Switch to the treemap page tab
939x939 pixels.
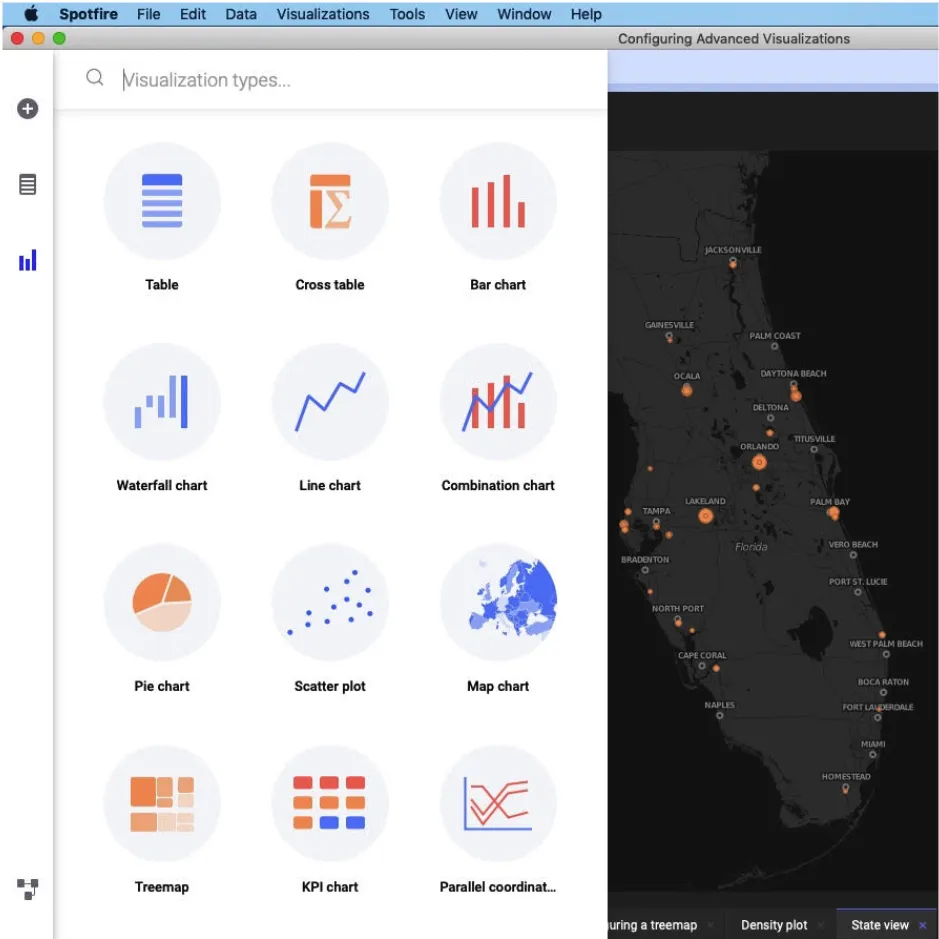coord(653,925)
